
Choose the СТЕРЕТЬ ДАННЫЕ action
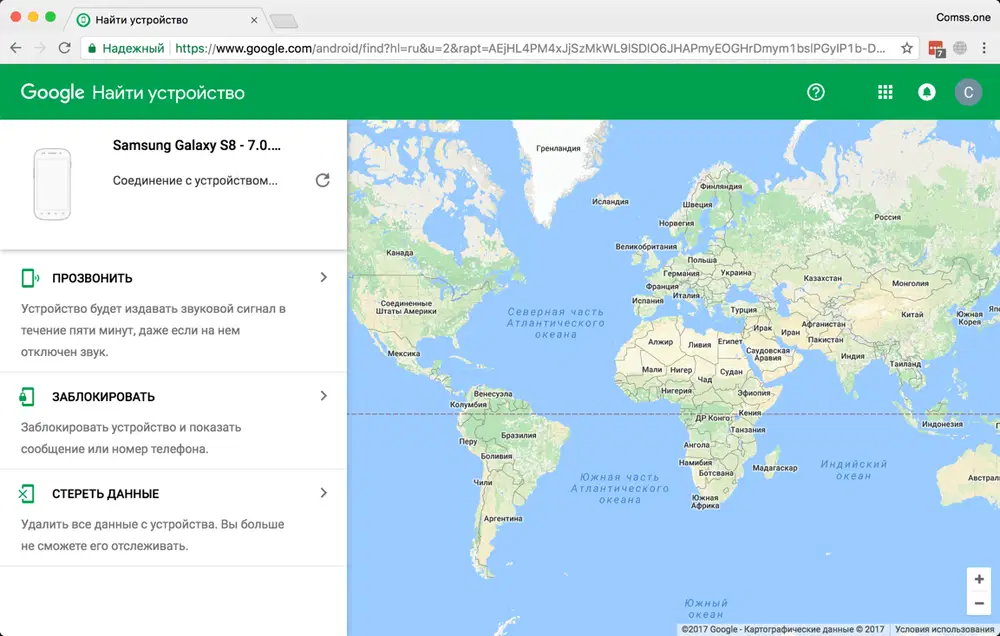pos(173,518)
